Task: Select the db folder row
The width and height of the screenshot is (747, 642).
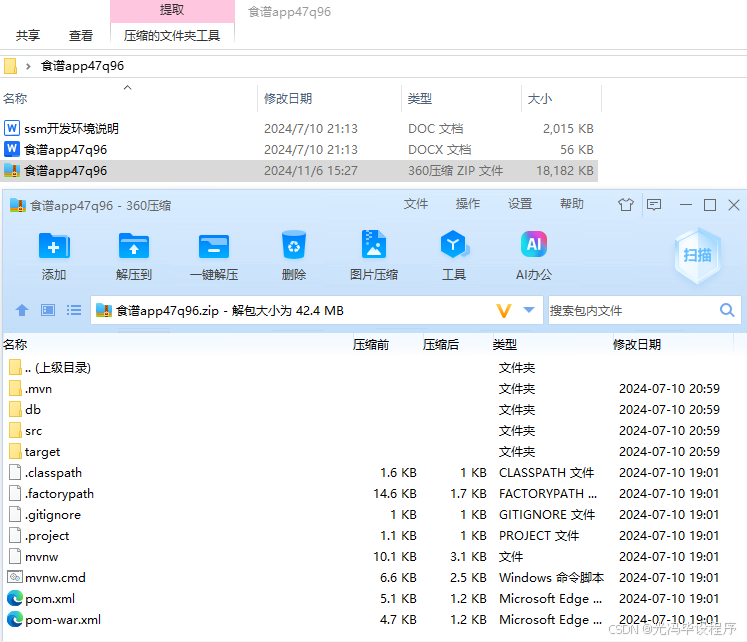Action: (x=372, y=410)
